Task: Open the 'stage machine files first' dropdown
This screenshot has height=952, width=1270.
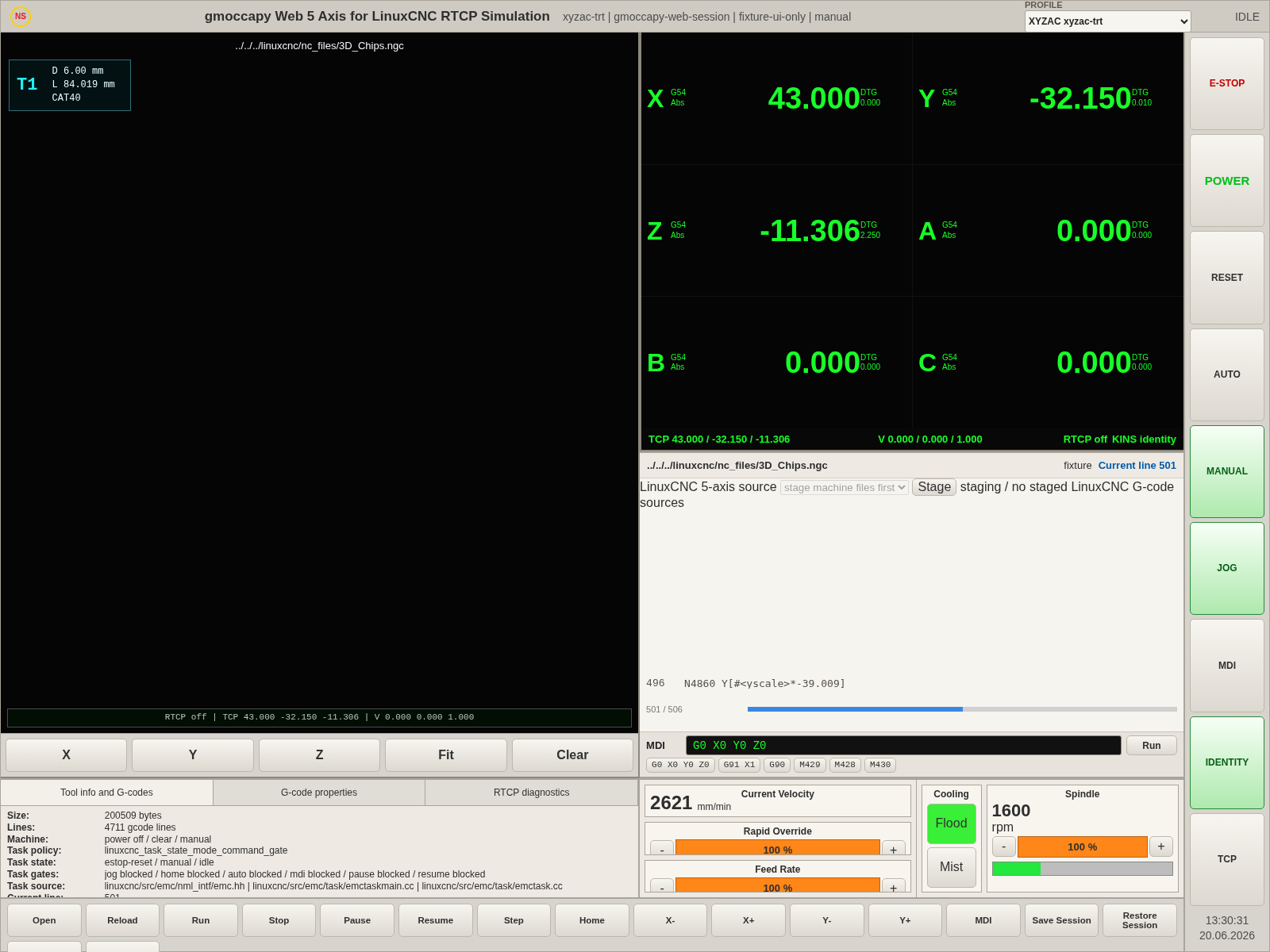Action: (845, 487)
